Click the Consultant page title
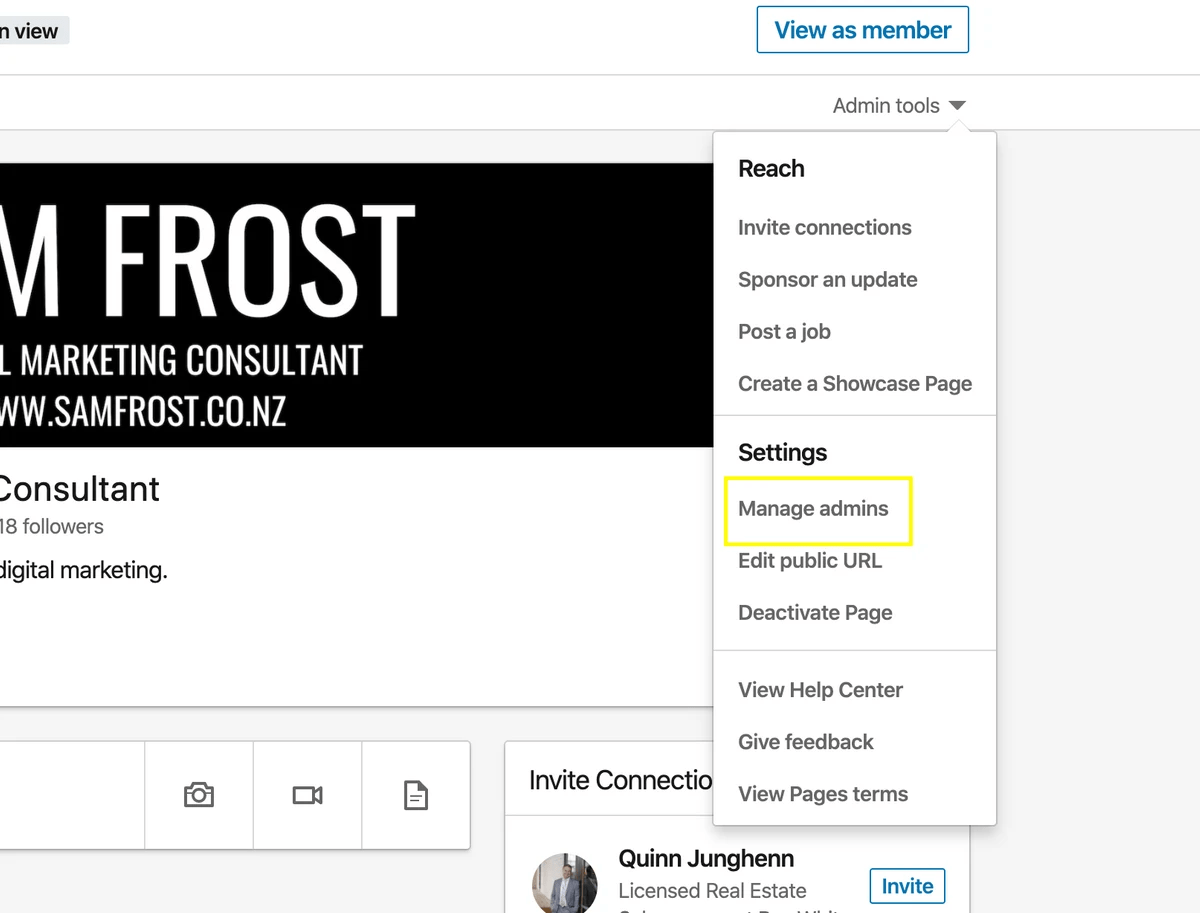 point(80,489)
